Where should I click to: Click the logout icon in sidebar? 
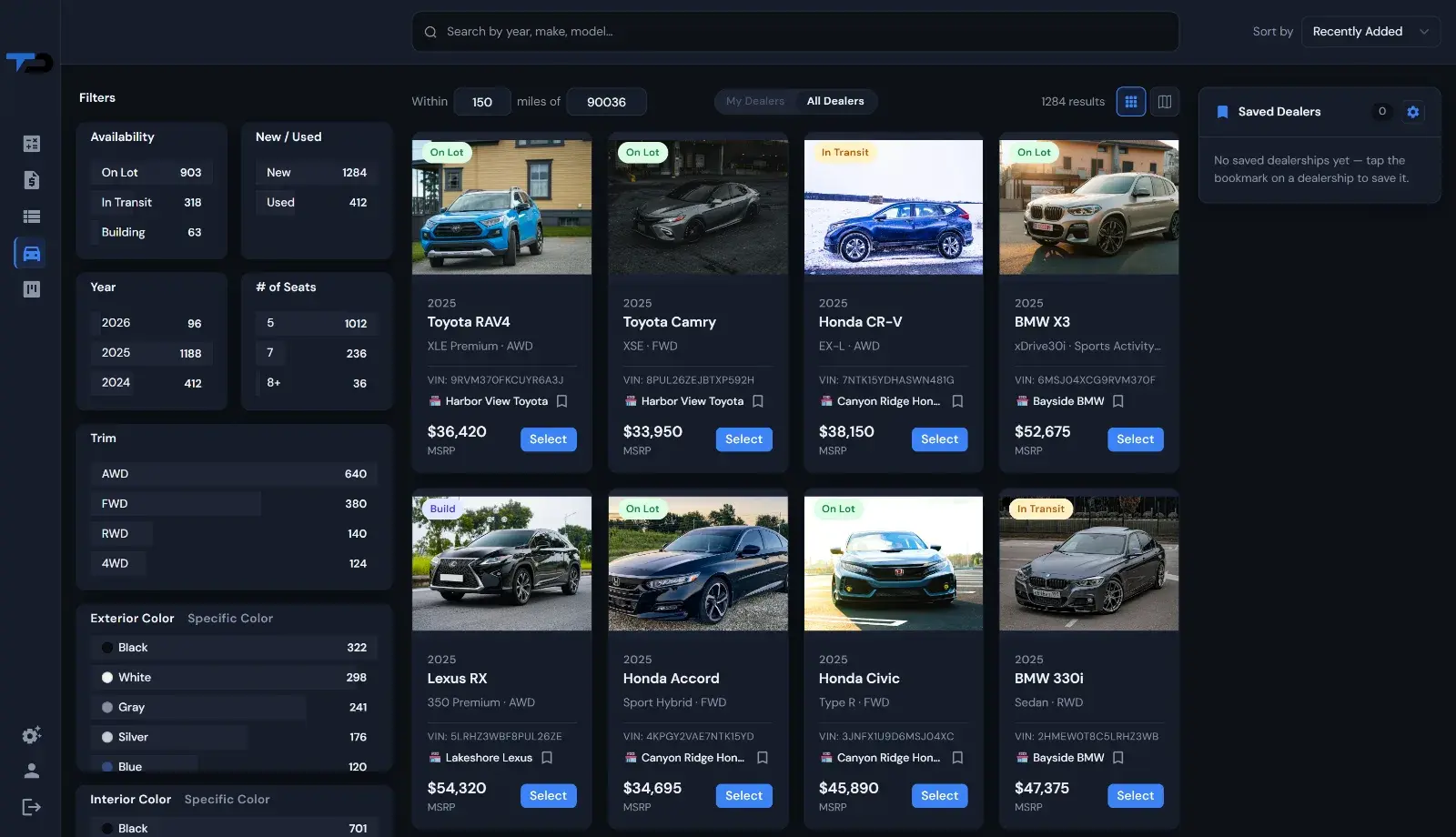(x=31, y=807)
